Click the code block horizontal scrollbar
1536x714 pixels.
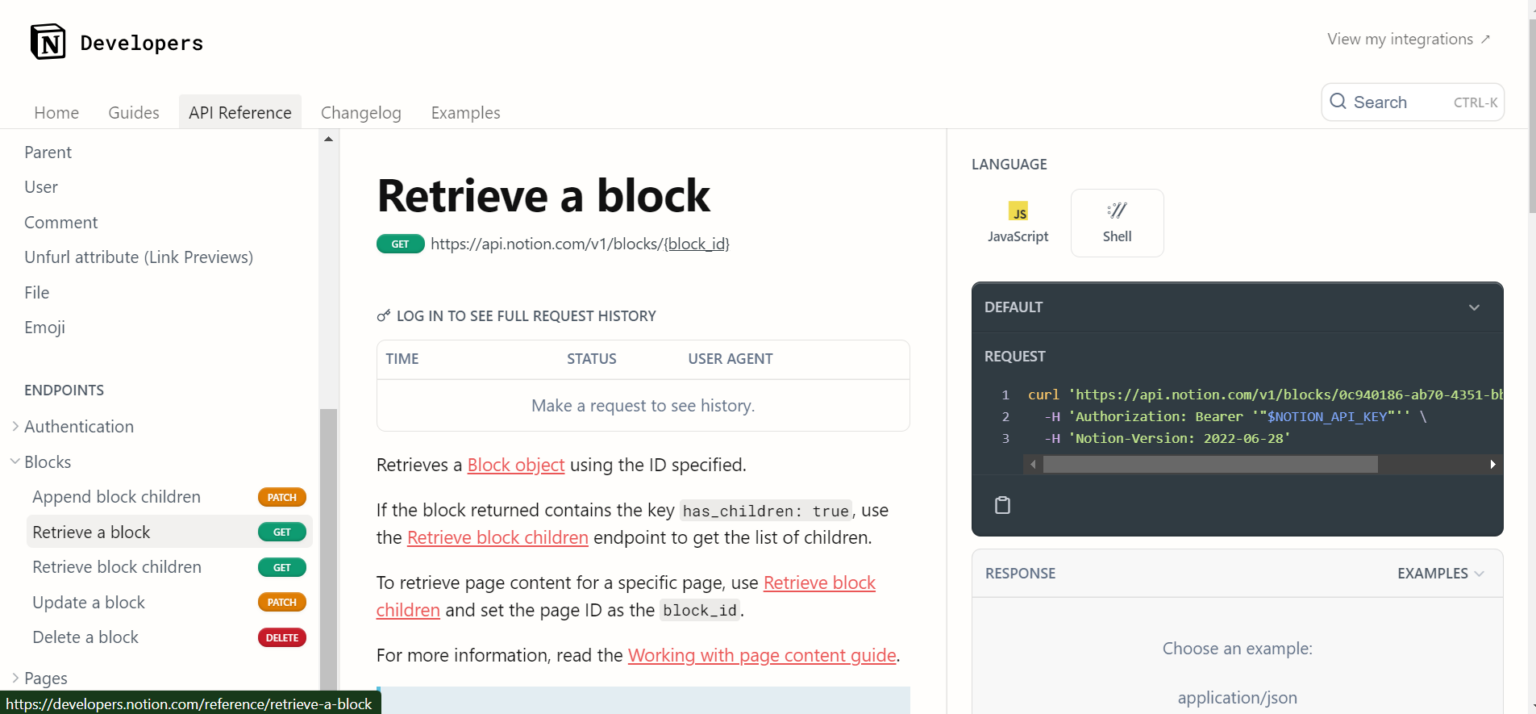[x=1210, y=464]
